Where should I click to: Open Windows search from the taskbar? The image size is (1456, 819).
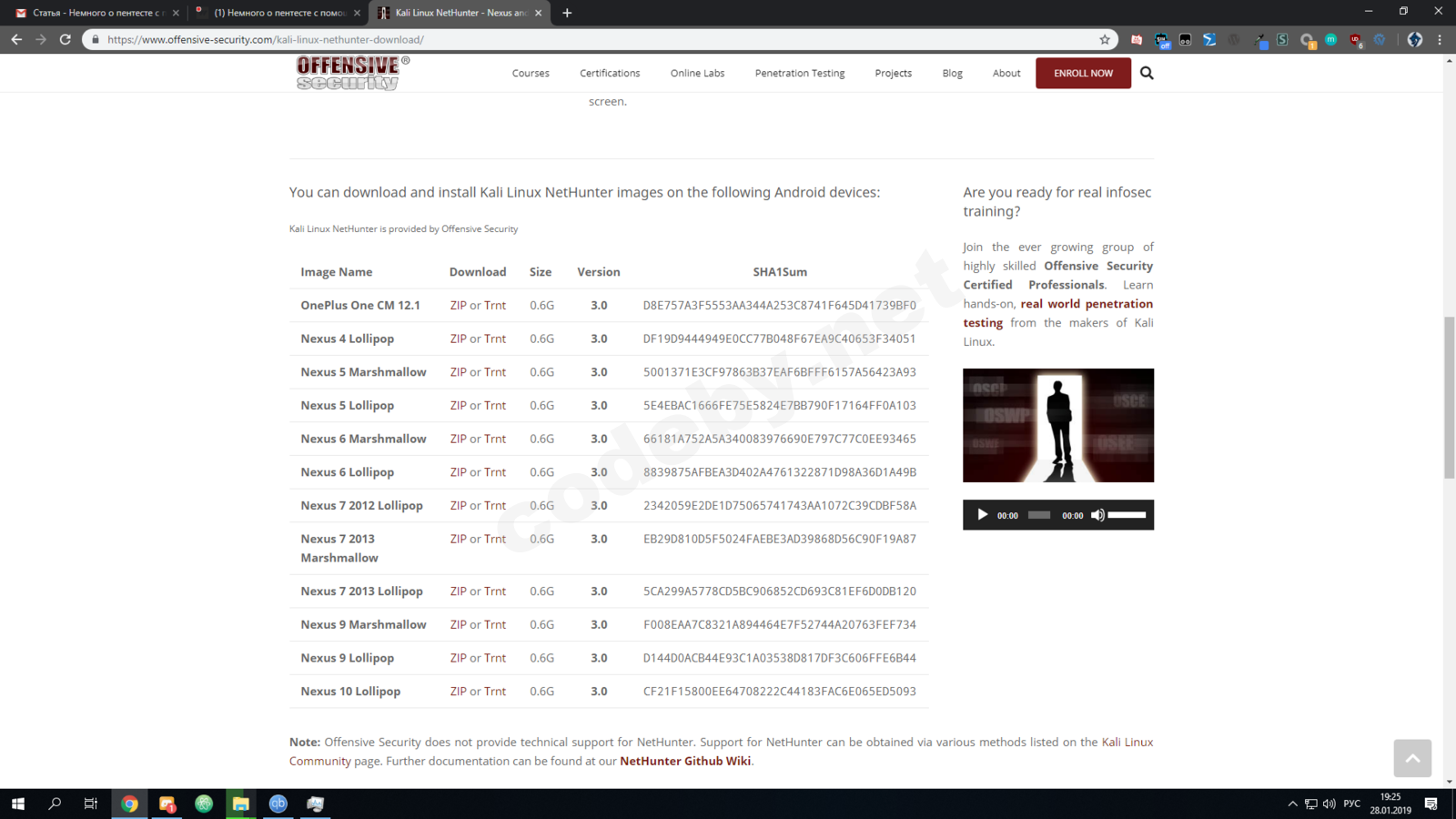tap(55, 804)
